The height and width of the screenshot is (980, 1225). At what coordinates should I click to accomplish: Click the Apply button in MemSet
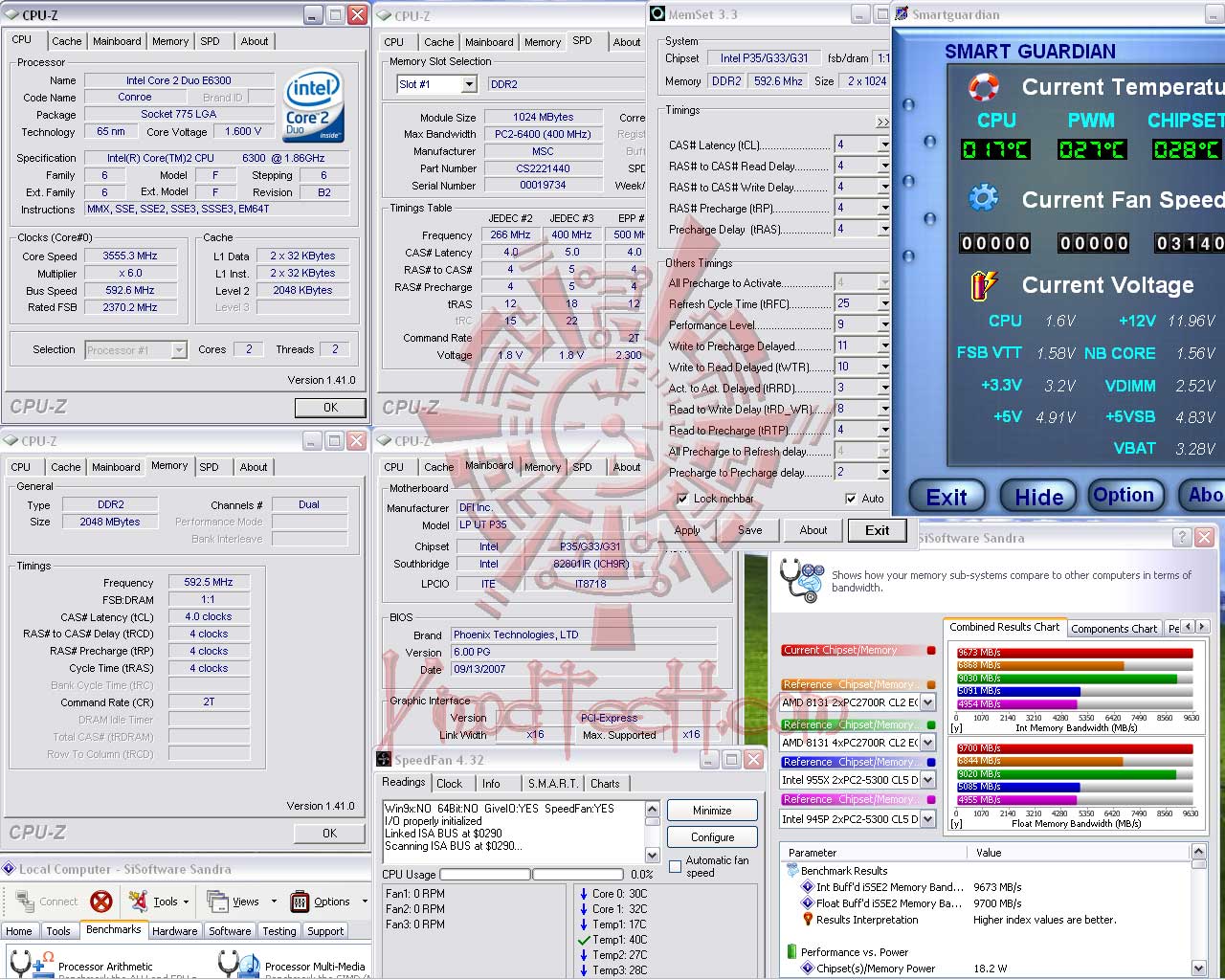click(687, 530)
